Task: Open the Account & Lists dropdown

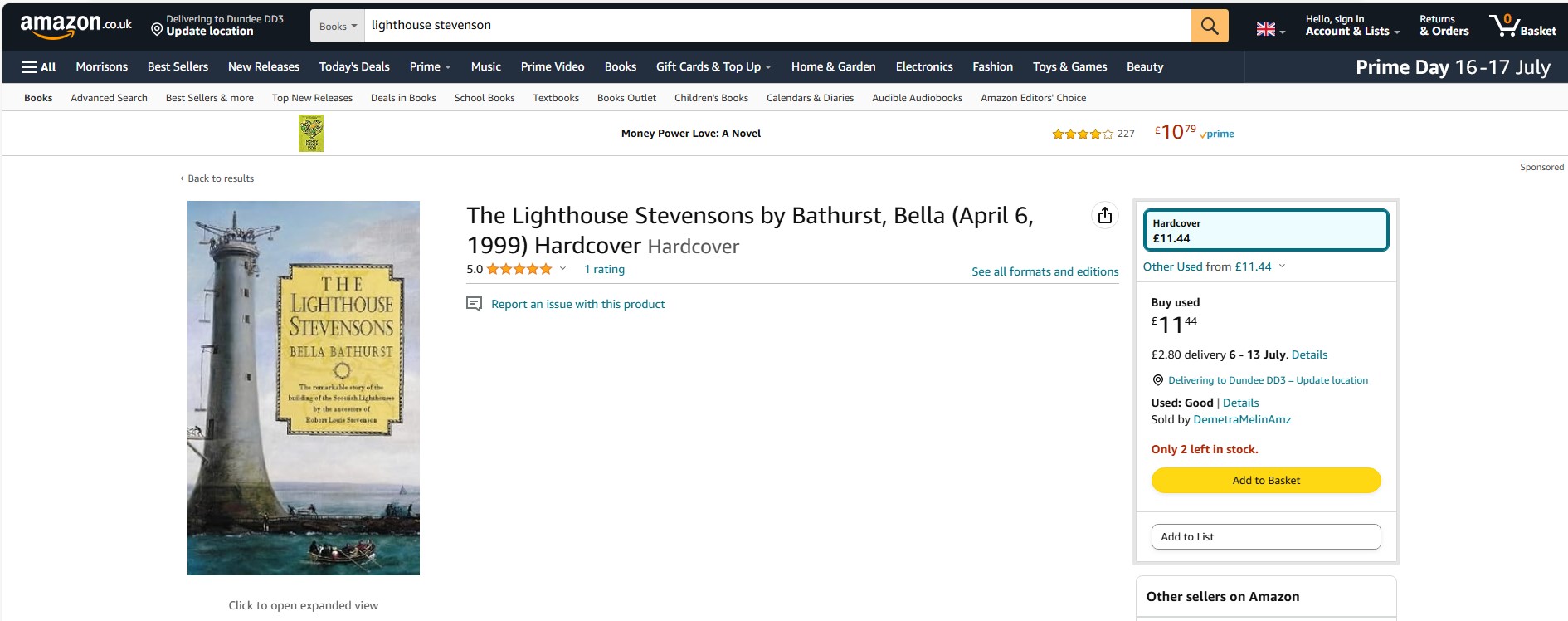Action: (1352, 26)
